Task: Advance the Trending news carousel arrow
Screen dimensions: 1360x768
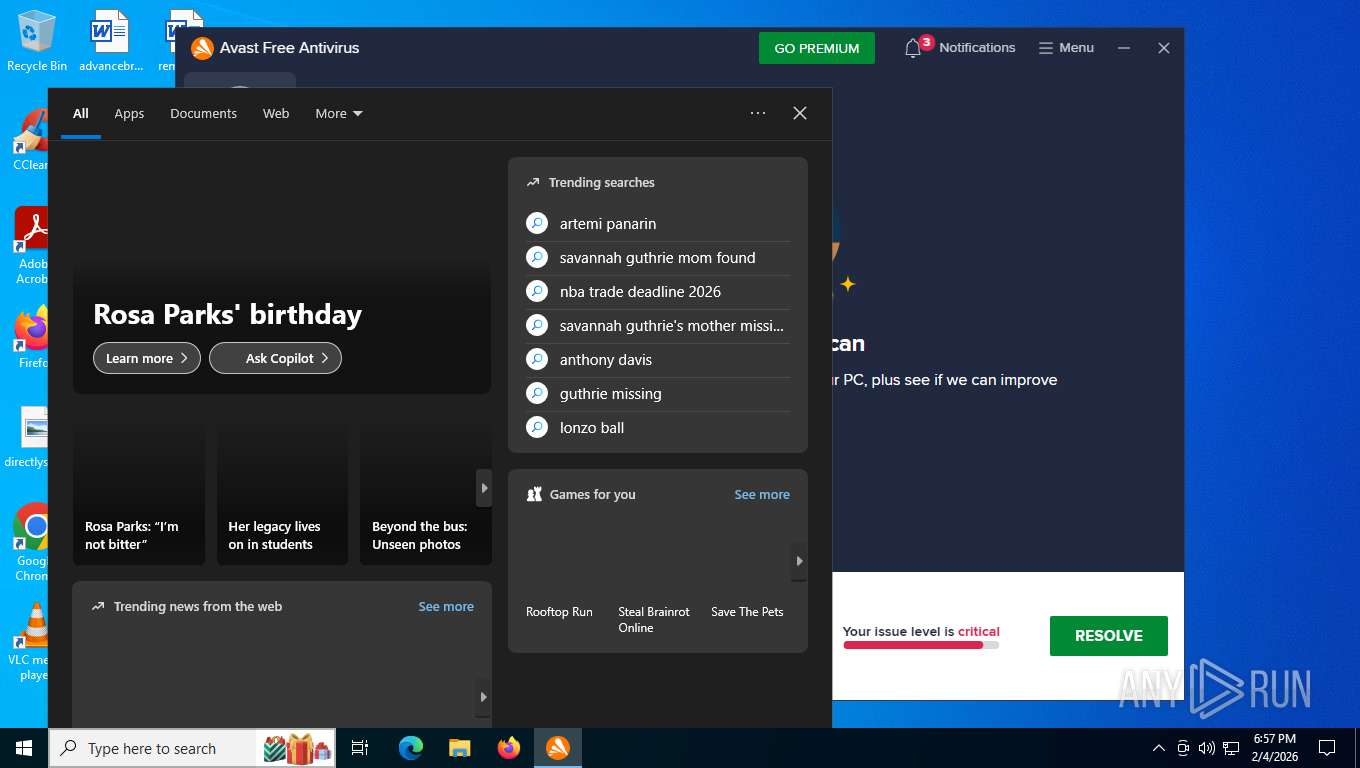Action: tap(484, 697)
